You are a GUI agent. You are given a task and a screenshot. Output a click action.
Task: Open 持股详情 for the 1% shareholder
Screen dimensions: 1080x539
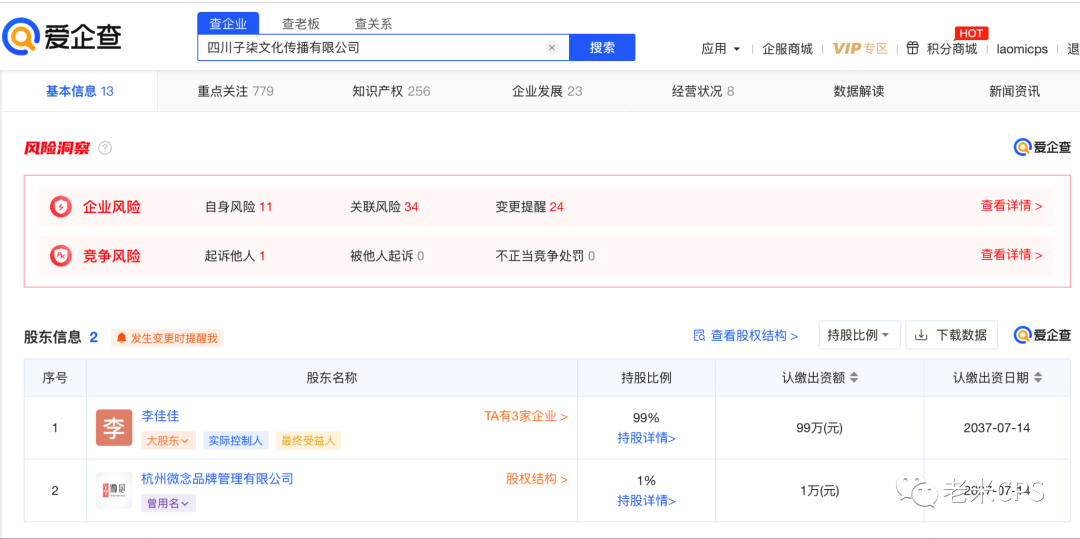646,501
